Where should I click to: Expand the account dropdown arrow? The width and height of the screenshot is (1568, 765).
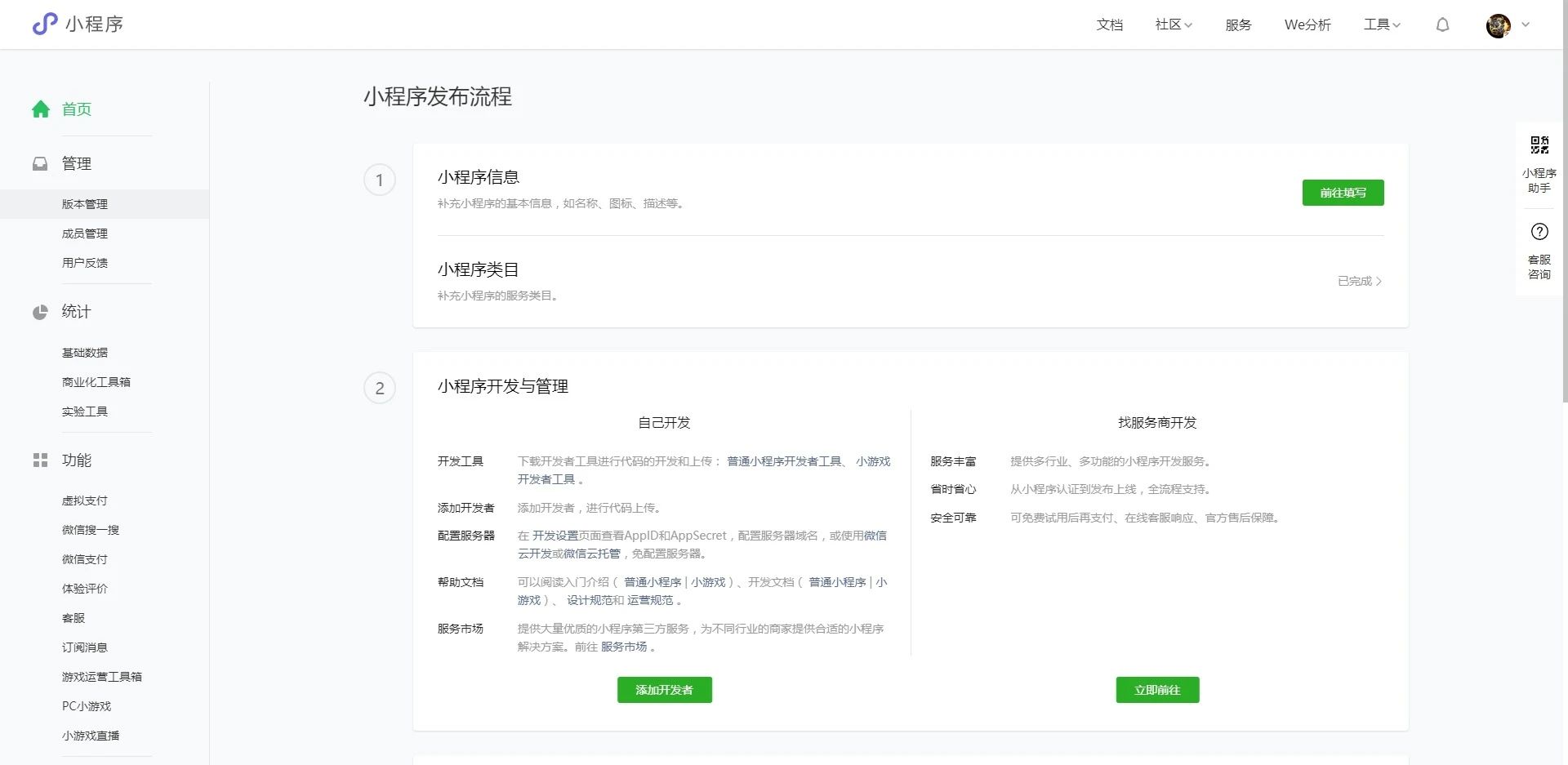click(x=1526, y=24)
